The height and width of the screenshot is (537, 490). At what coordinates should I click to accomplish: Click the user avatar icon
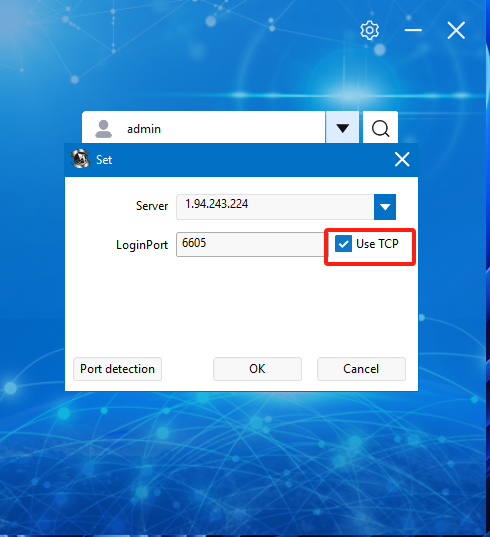(x=103, y=129)
